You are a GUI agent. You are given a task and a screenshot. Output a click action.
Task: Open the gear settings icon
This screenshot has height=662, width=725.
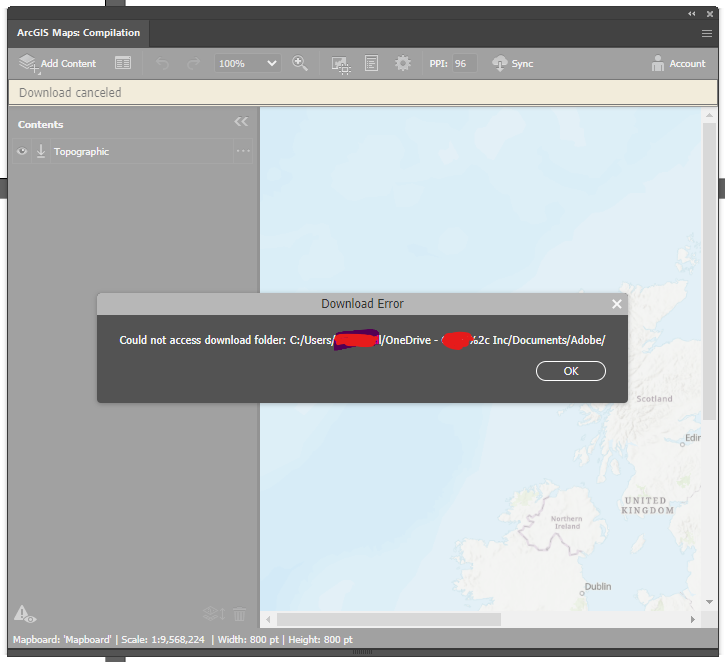pyautogui.click(x=403, y=63)
